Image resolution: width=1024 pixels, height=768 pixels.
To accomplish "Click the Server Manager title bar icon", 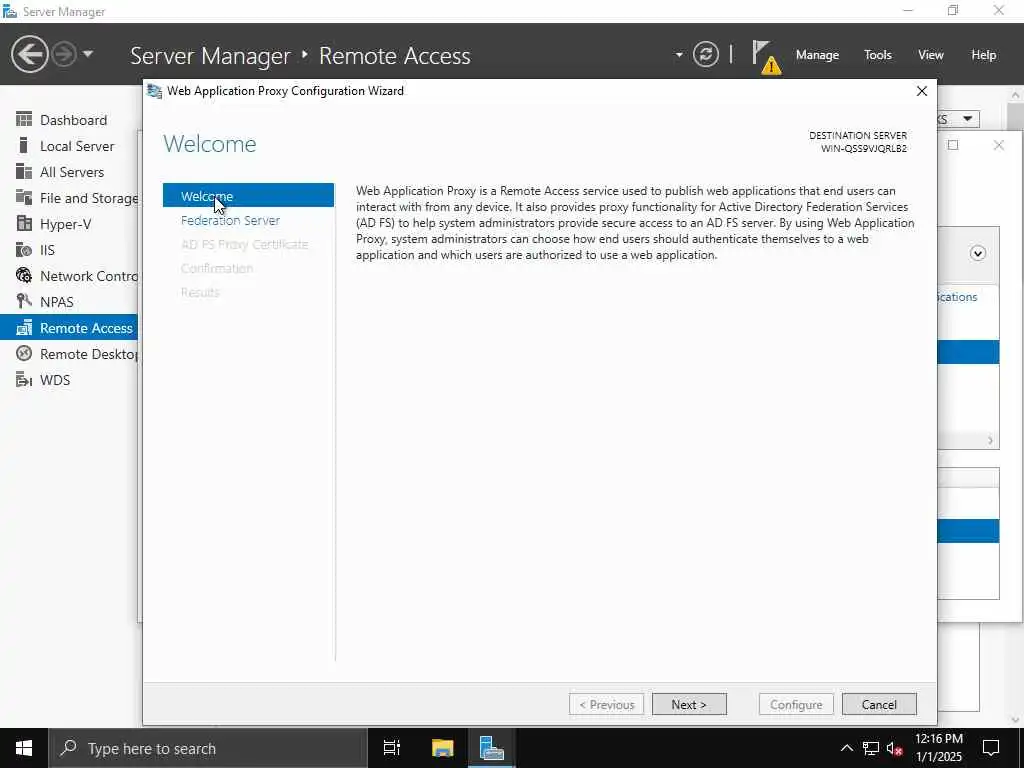I will (9, 11).
